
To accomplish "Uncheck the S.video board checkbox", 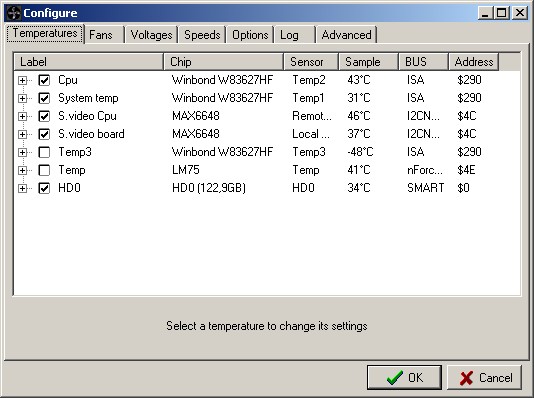I will pos(44,134).
